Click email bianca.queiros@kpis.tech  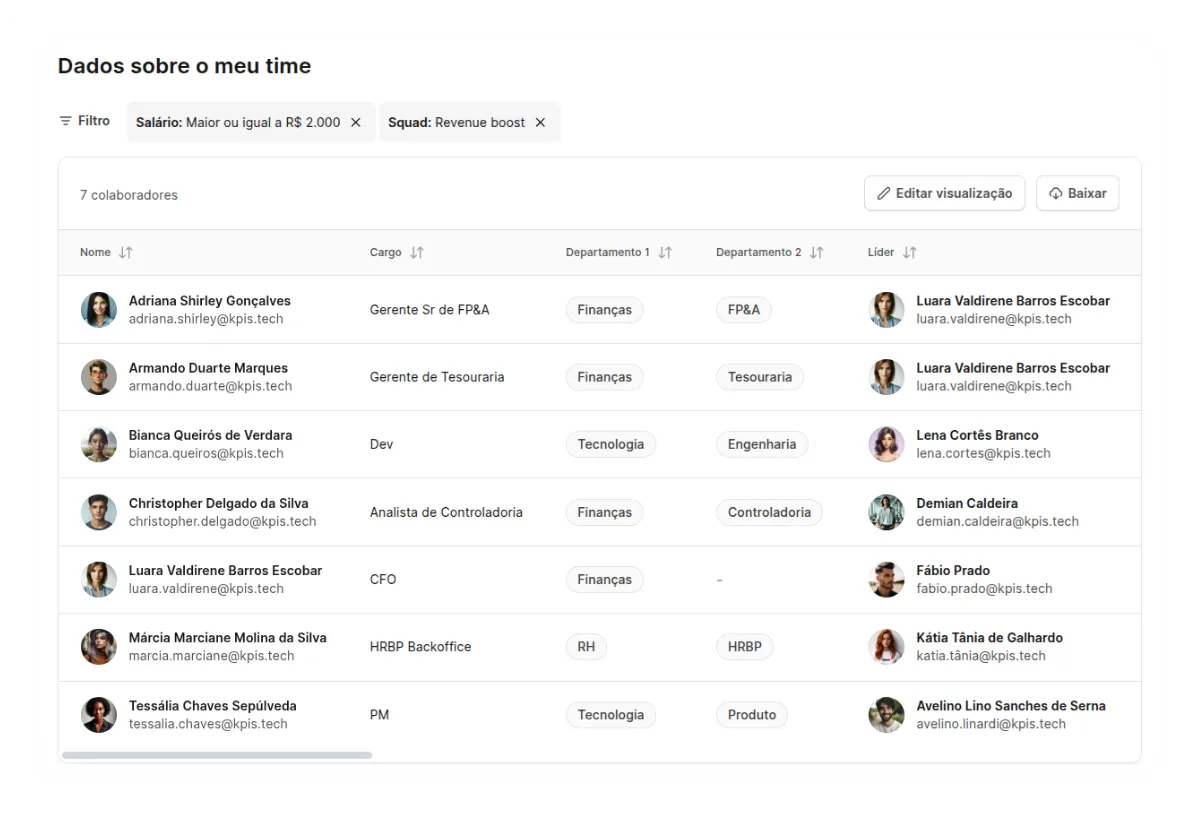coord(206,453)
